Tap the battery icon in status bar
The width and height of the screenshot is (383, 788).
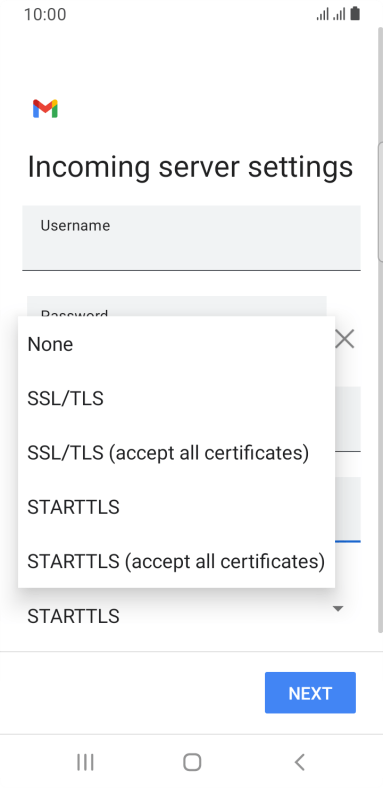click(x=355, y=14)
